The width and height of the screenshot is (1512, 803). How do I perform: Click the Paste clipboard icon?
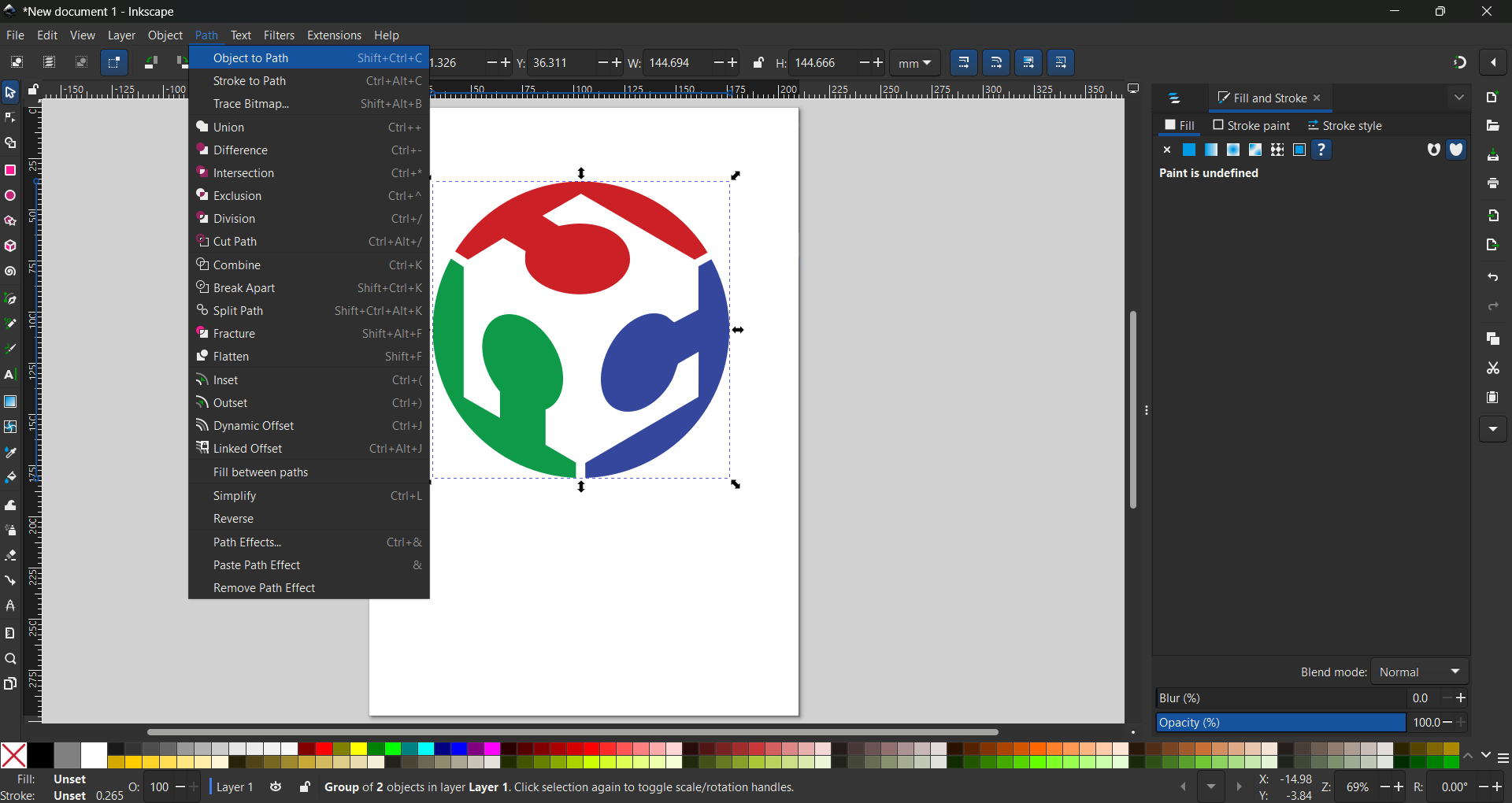pos(1492,398)
